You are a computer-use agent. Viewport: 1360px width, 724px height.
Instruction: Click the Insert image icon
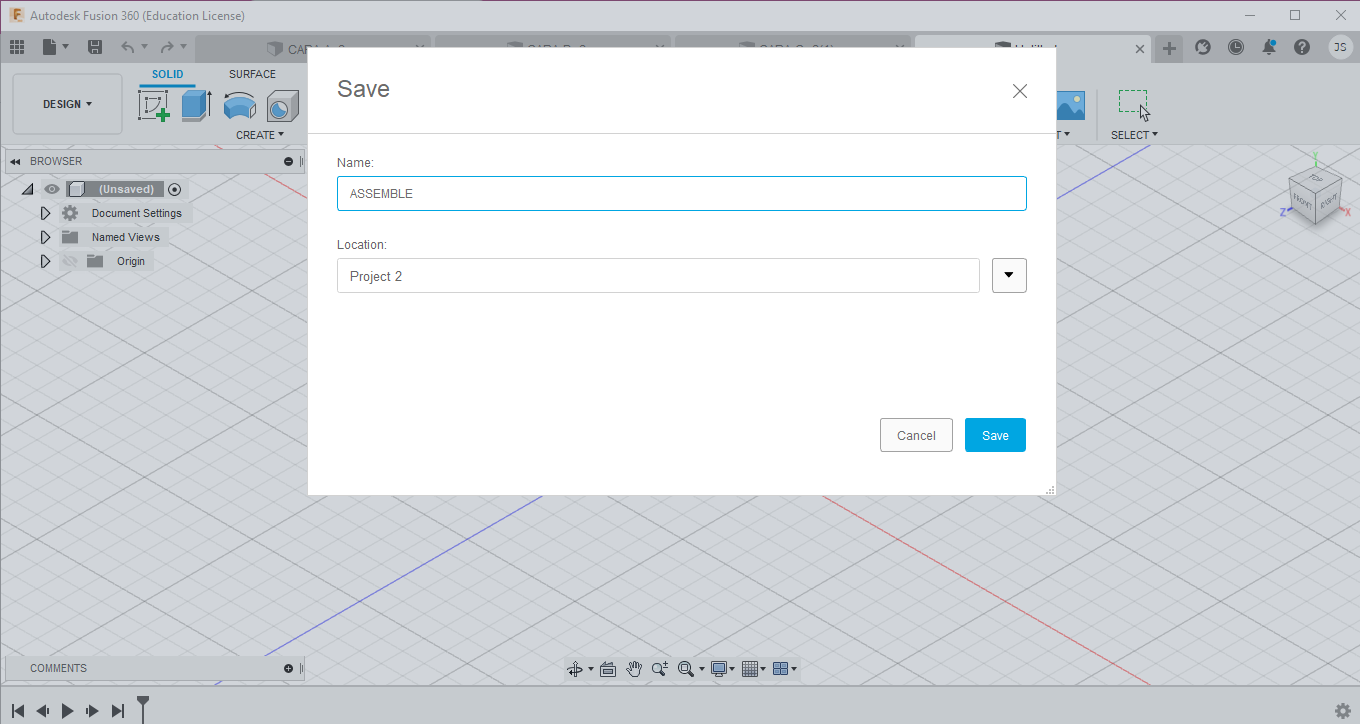(x=1070, y=104)
